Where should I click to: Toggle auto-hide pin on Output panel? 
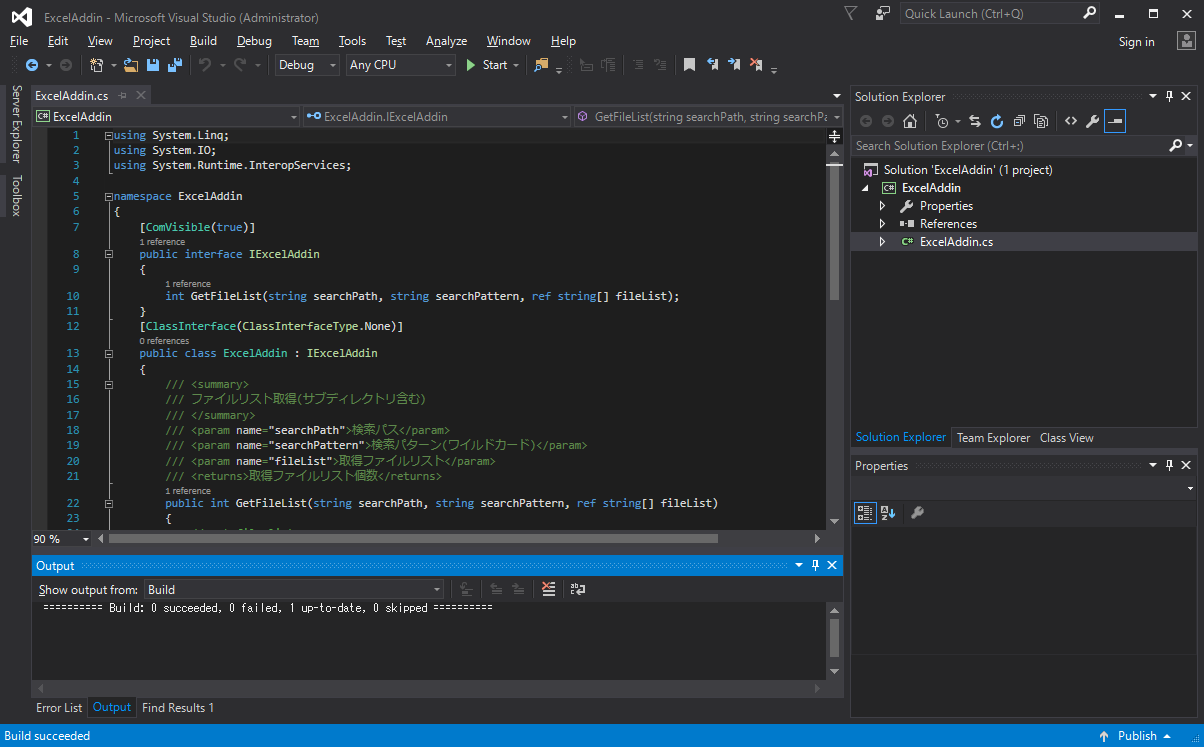815,565
